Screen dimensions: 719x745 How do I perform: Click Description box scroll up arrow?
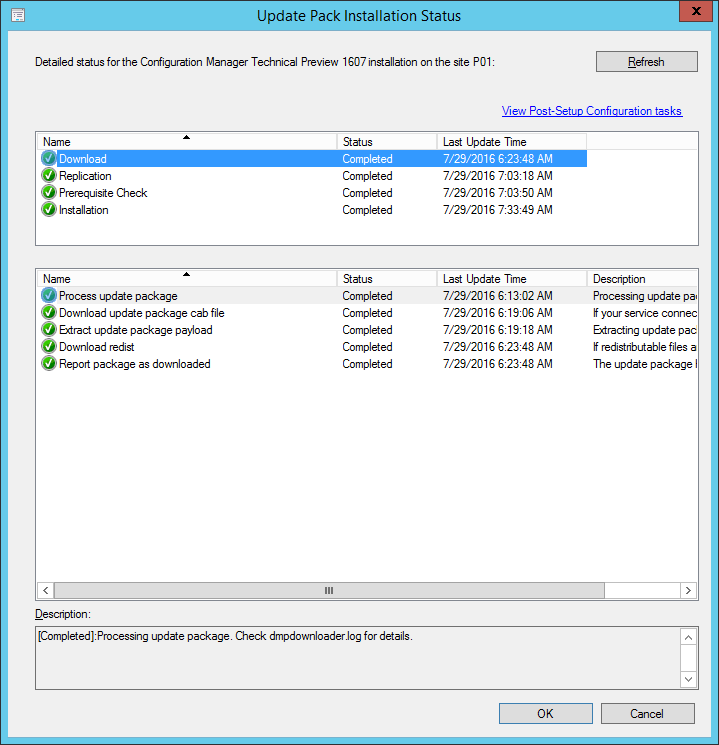688,637
